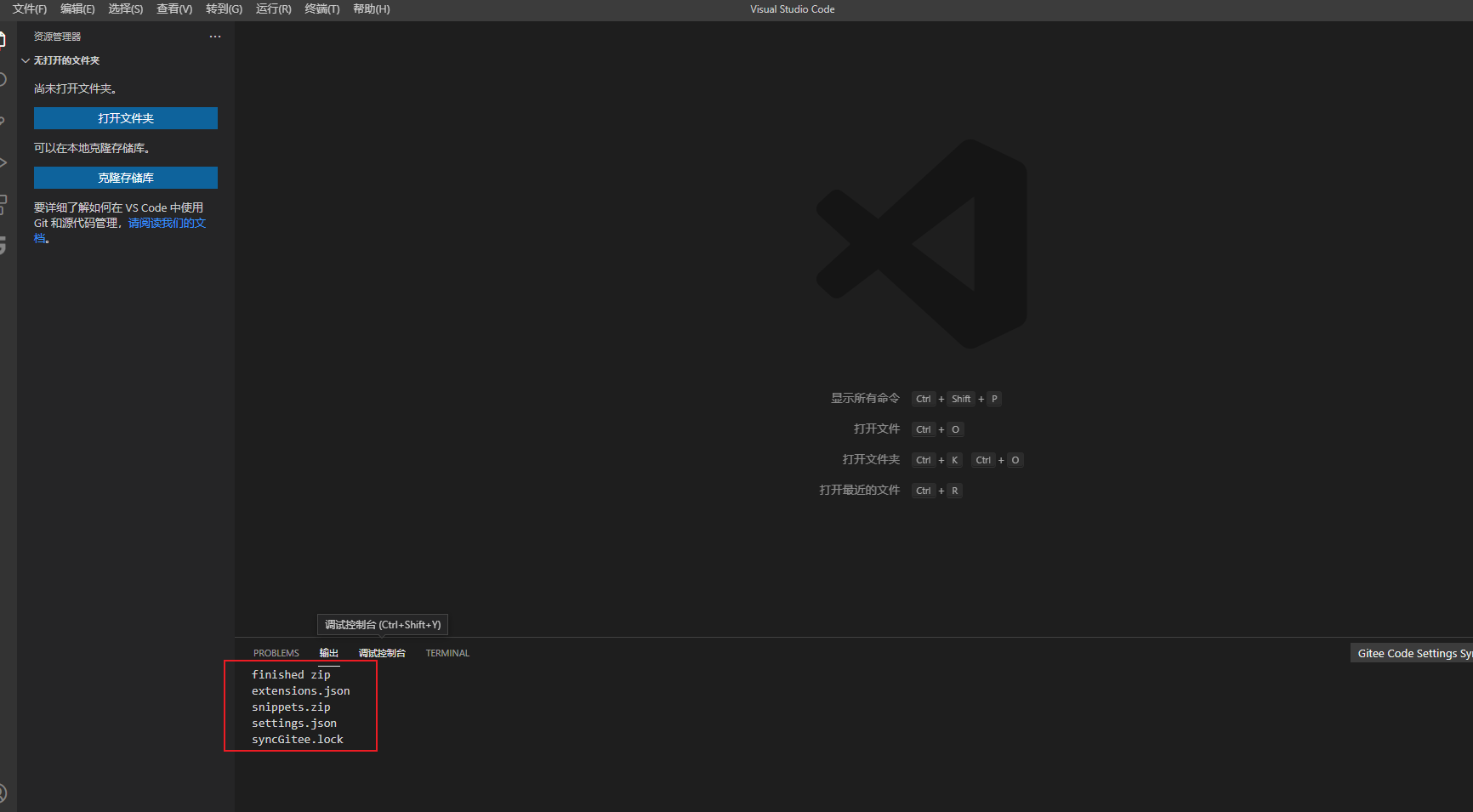Open the Accounts icon in the activity bar
The height and width of the screenshot is (812, 1473).
(3, 793)
